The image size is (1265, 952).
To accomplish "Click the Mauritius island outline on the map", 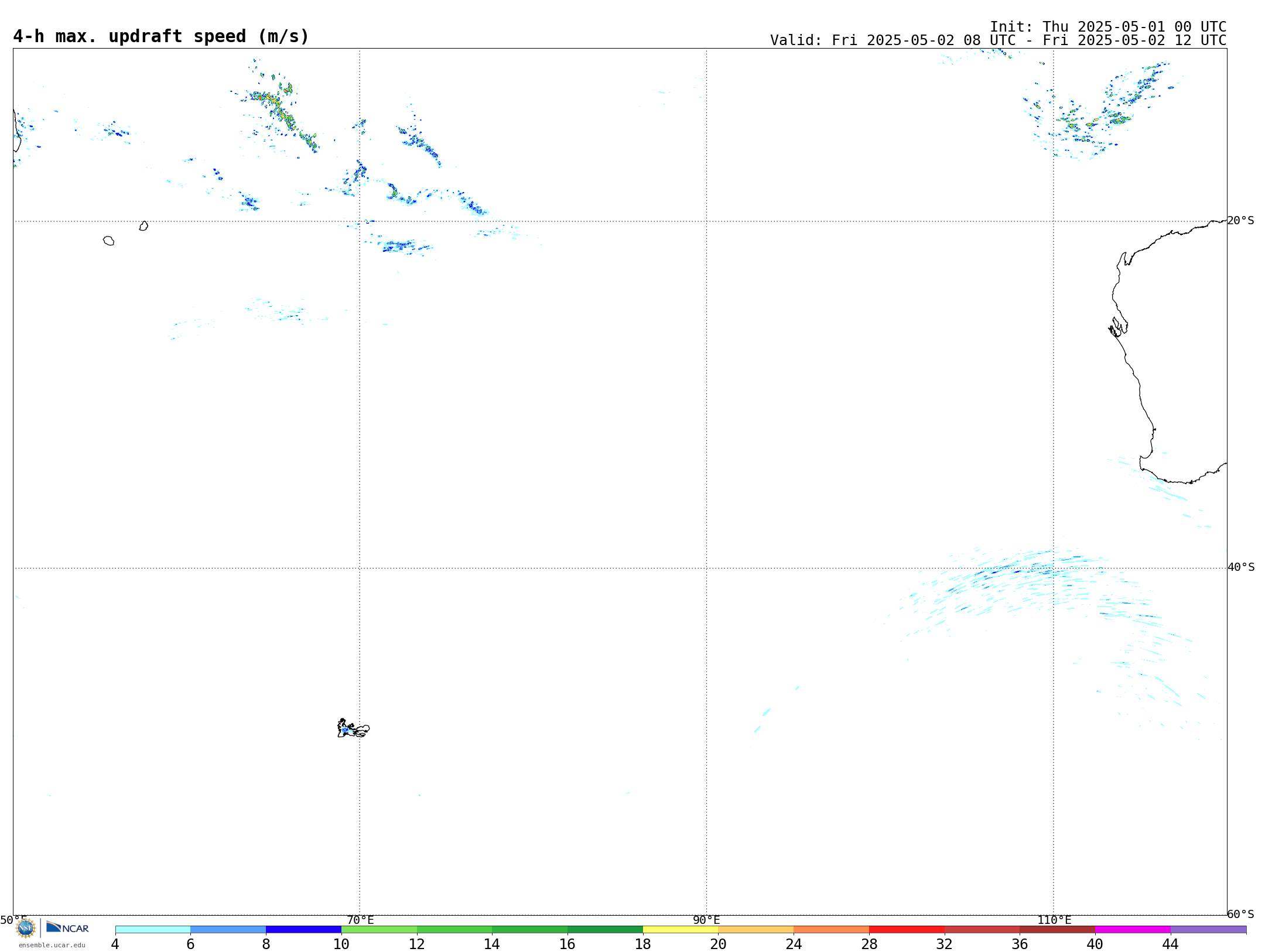I will pos(143,226).
